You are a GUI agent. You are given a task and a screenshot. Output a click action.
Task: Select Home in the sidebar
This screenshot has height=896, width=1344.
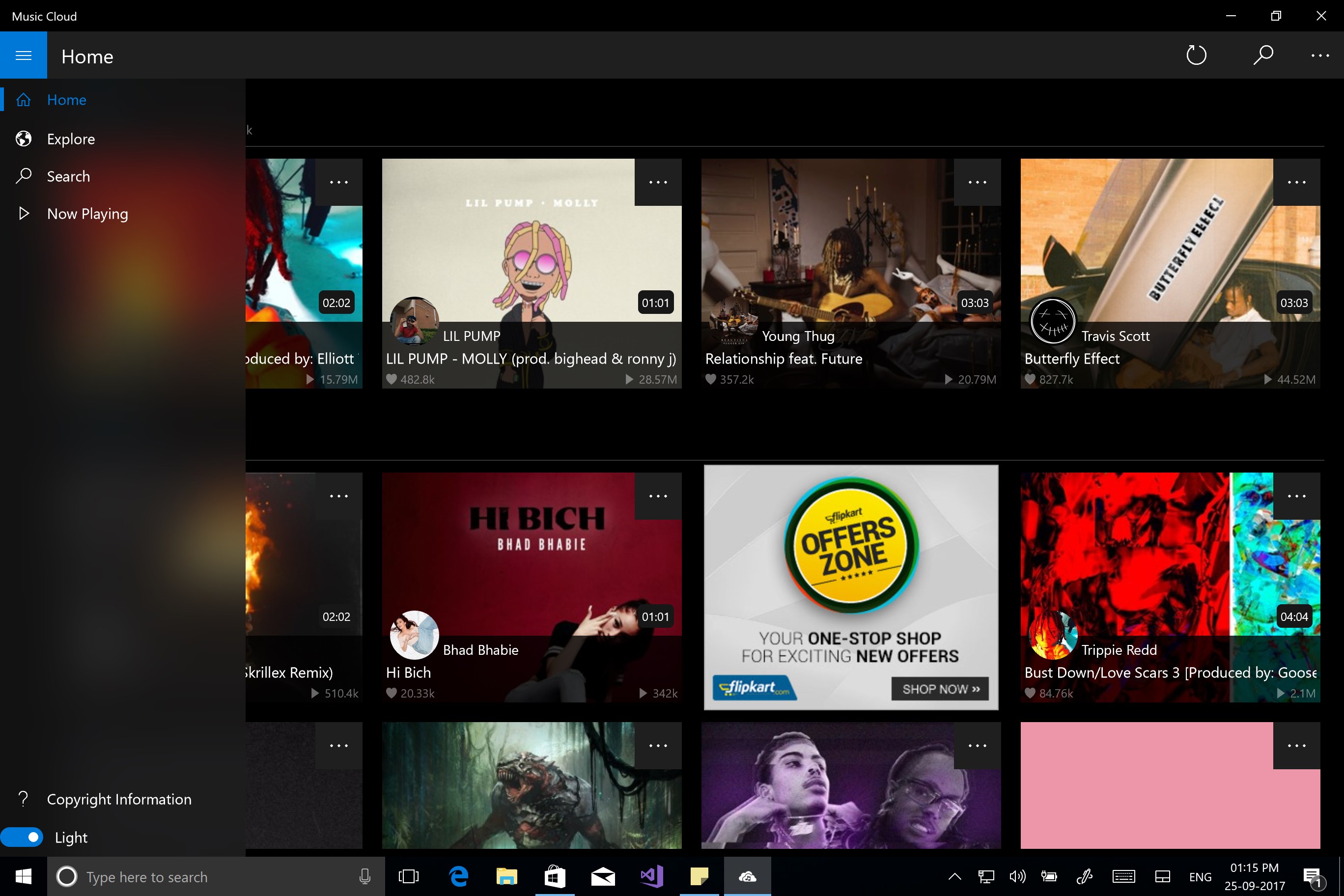pyautogui.click(x=66, y=100)
